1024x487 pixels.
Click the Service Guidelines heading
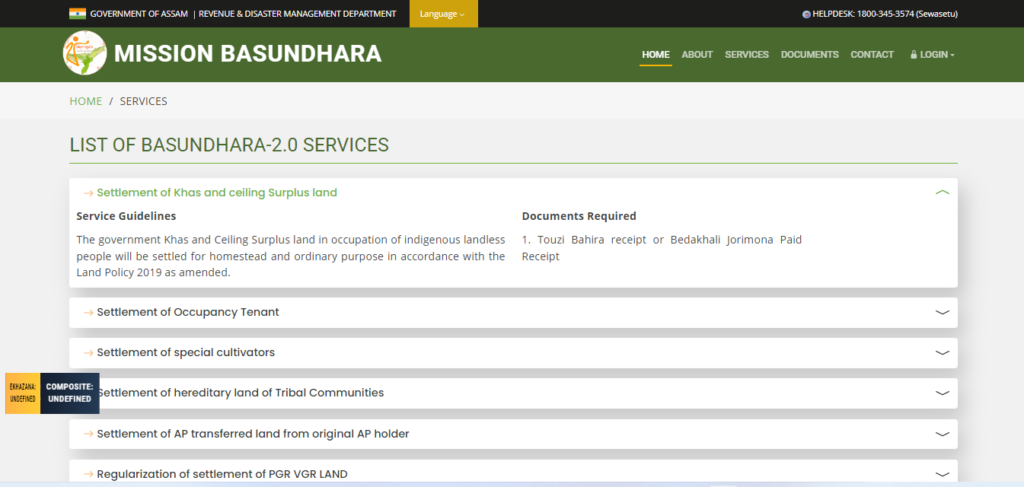click(126, 216)
